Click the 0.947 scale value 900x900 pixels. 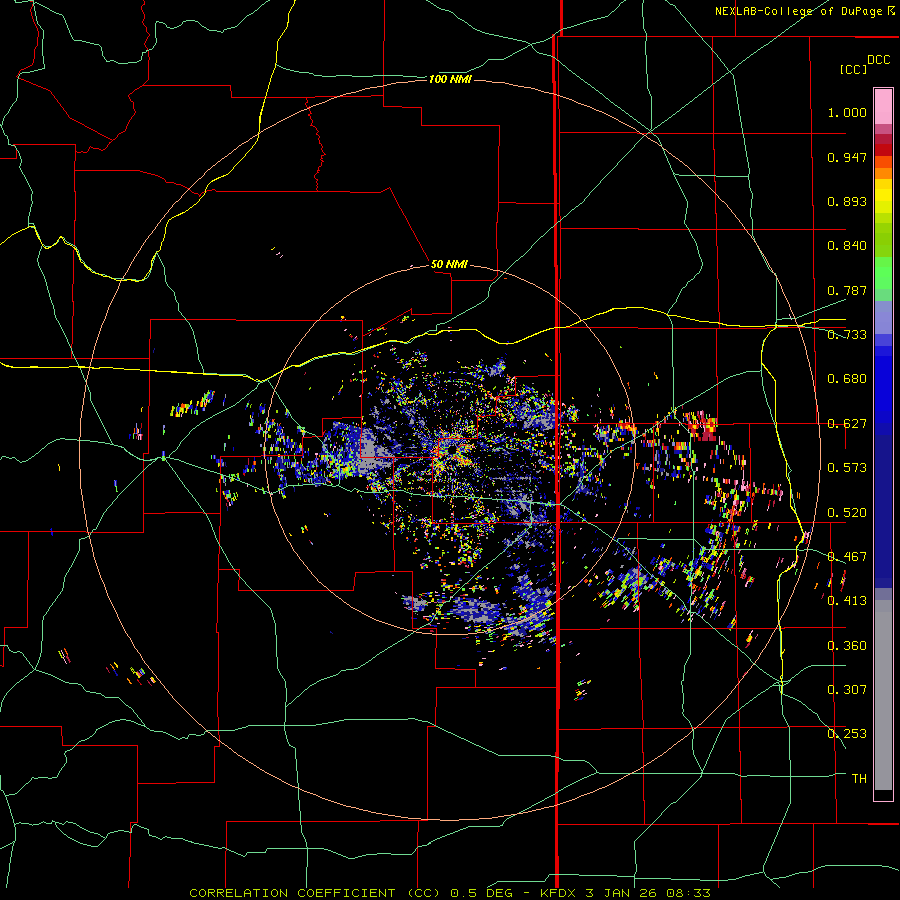(847, 157)
